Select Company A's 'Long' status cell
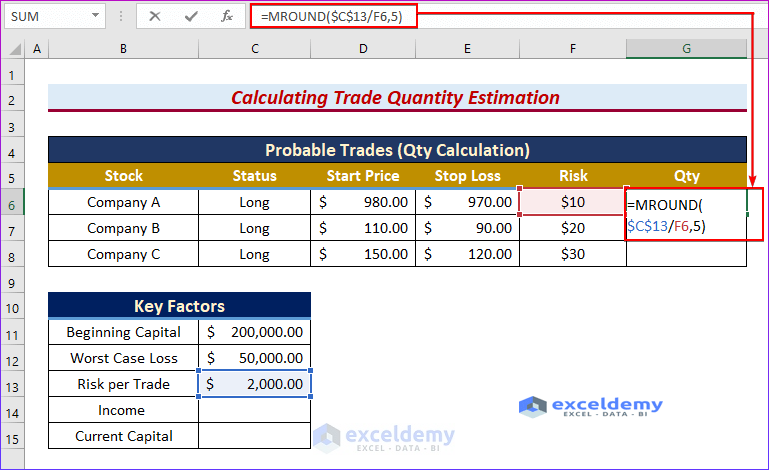The width and height of the screenshot is (769, 470). (255, 202)
